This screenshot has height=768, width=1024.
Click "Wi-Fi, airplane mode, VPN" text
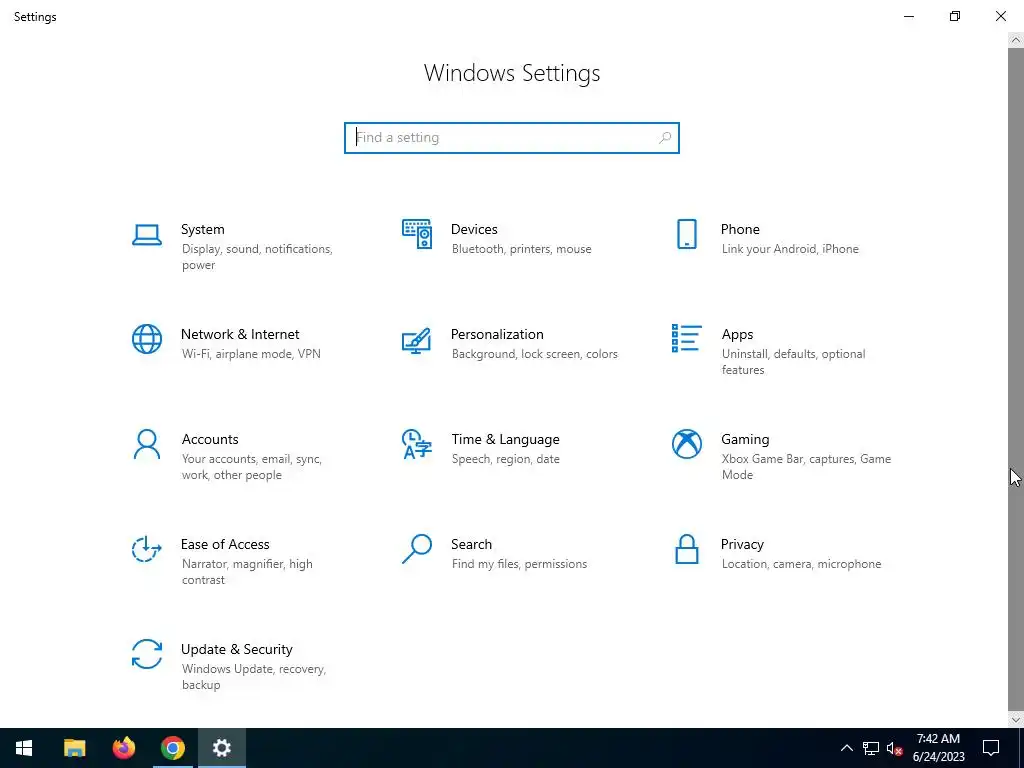coord(251,354)
